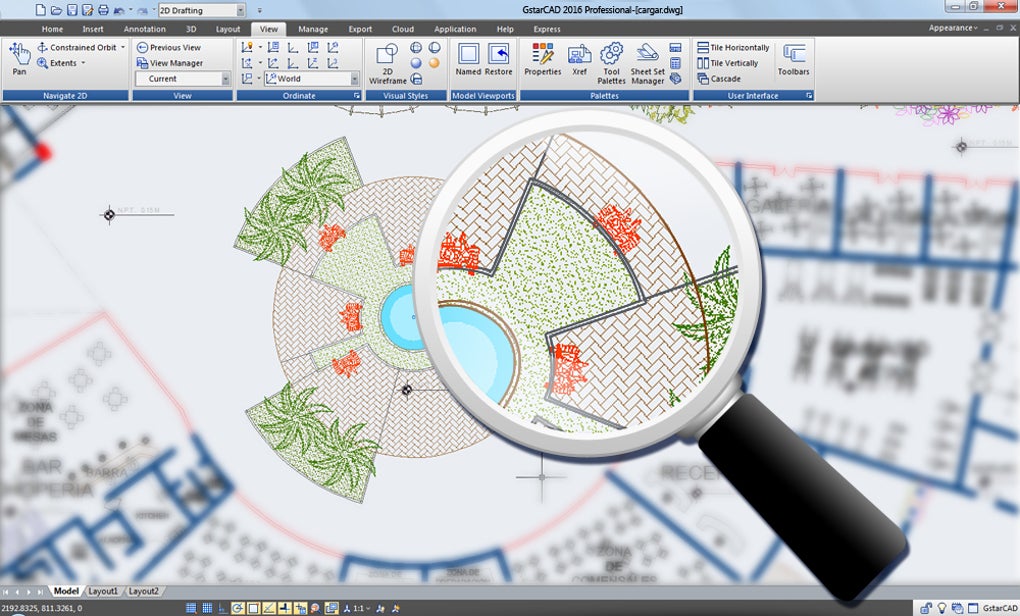Open the Xref manager icon

pyautogui.click(x=579, y=59)
